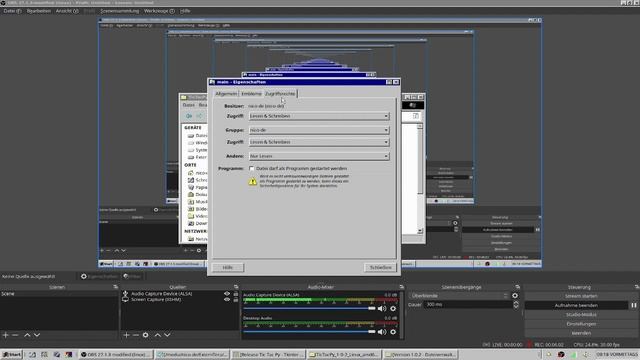Add a new source in Quellen panel
Screen dimensions: 640x360
pyautogui.click(x=126, y=335)
